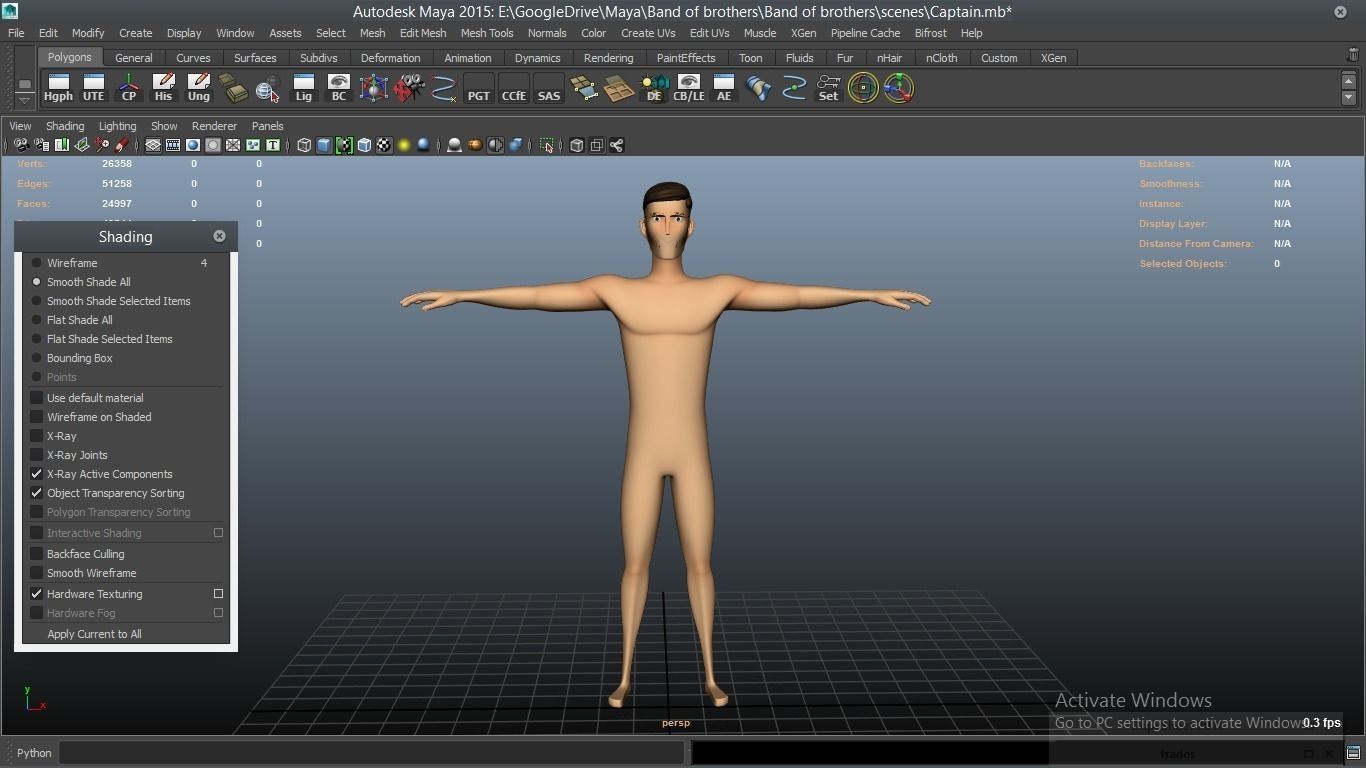Click the CP center pivot shelf icon
The image size is (1366, 768).
[x=128, y=88]
